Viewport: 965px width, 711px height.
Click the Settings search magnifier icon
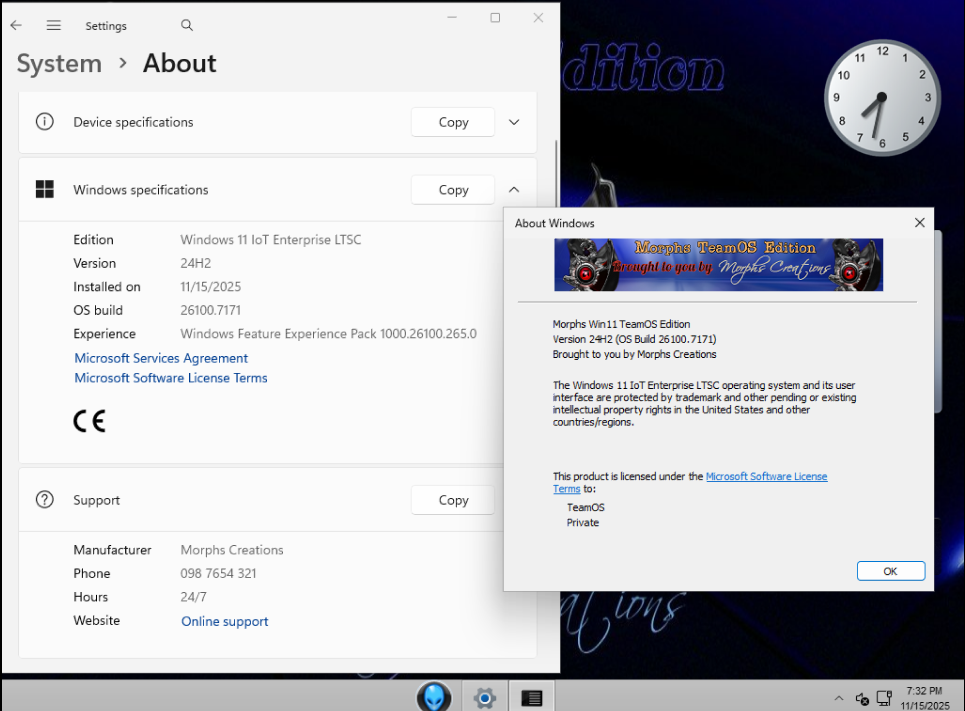tap(187, 26)
